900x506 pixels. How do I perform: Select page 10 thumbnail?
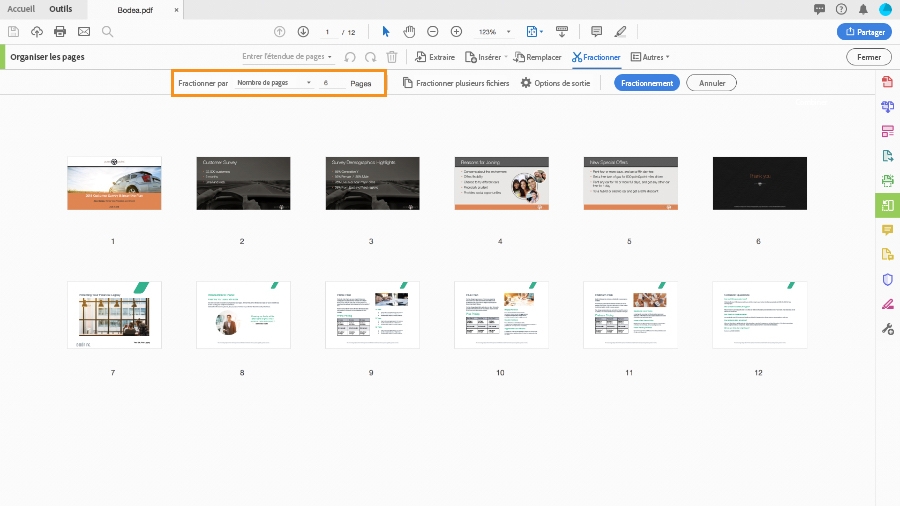[502, 315]
